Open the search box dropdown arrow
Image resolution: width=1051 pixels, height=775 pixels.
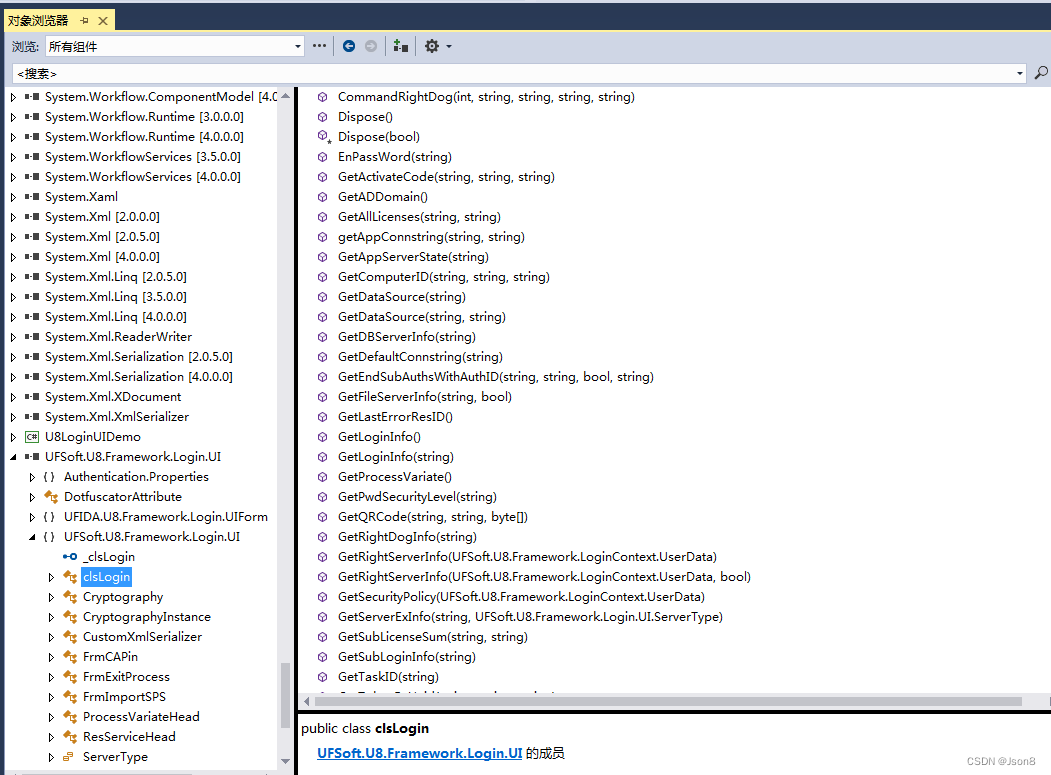pos(1020,73)
